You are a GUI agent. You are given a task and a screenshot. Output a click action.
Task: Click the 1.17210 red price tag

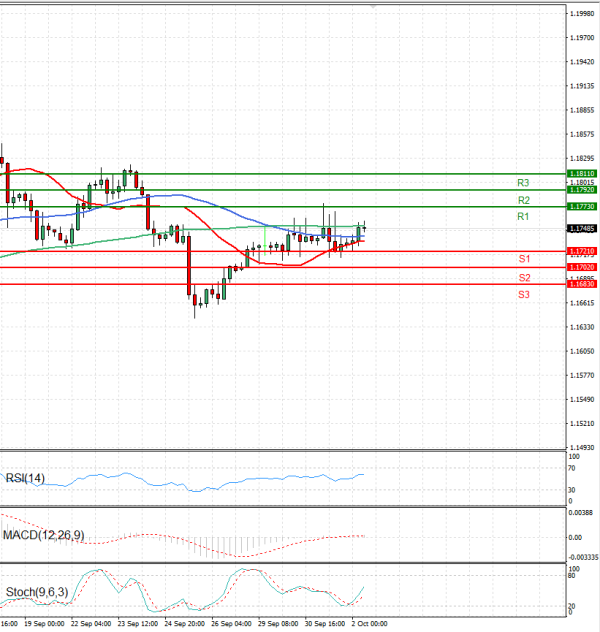(582, 251)
